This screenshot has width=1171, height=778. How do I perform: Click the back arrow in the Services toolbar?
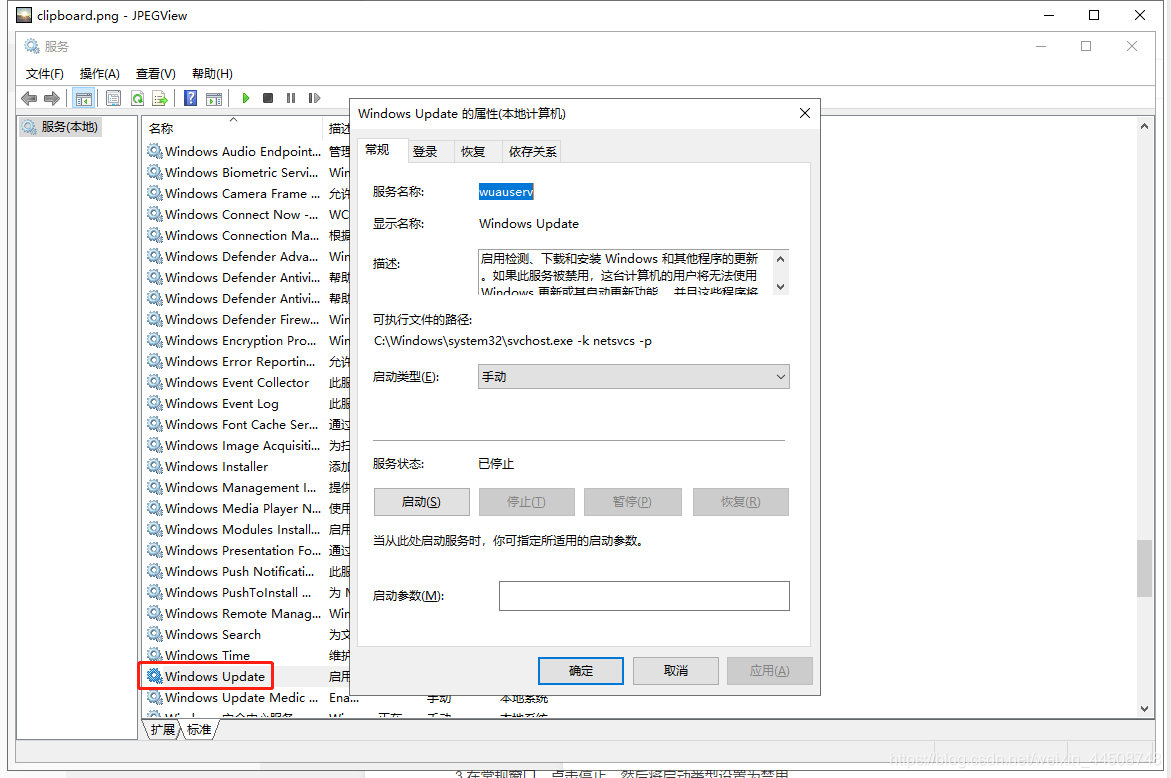pos(29,98)
